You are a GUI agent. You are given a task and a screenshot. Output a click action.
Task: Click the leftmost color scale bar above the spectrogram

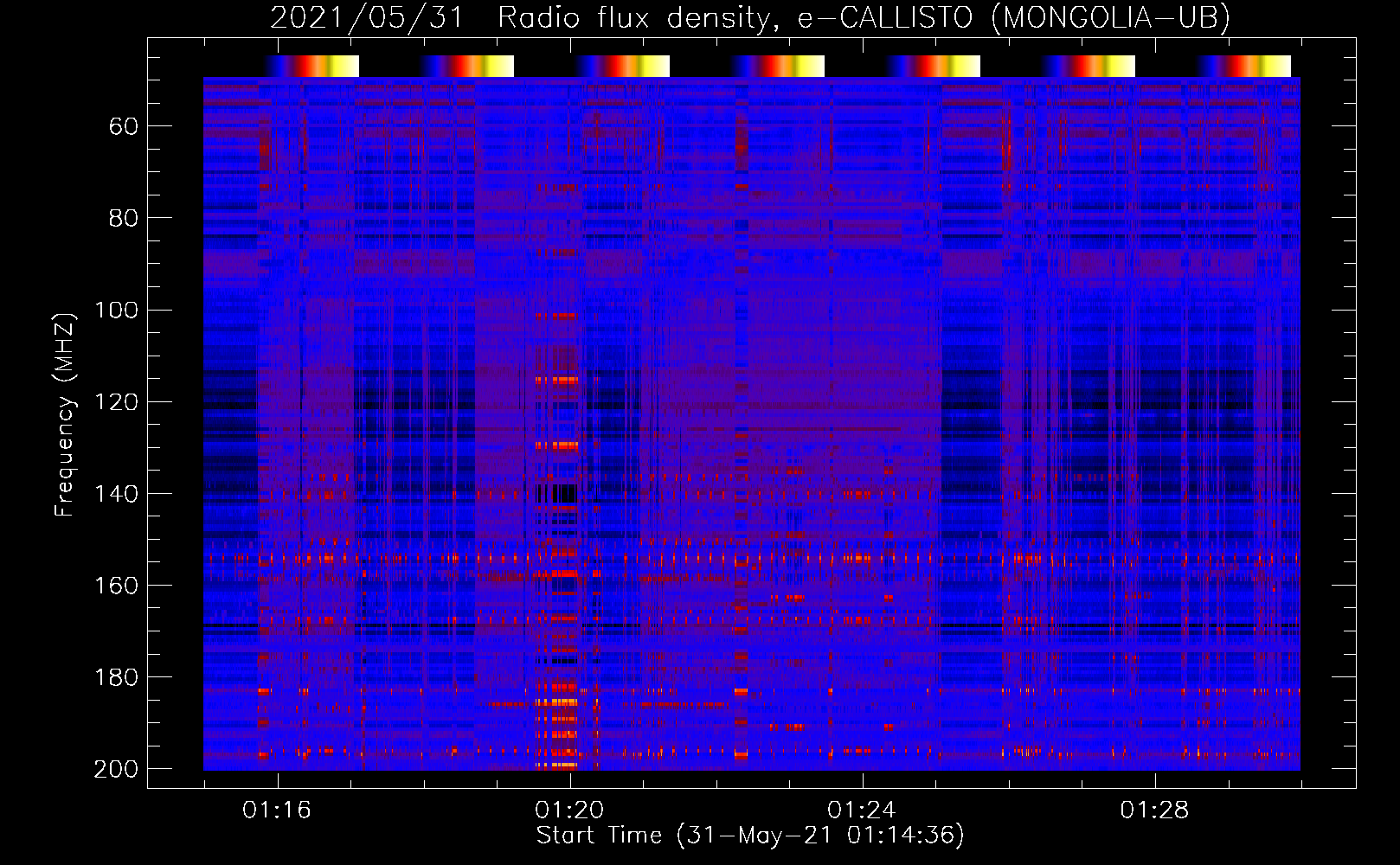pos(311,66)
